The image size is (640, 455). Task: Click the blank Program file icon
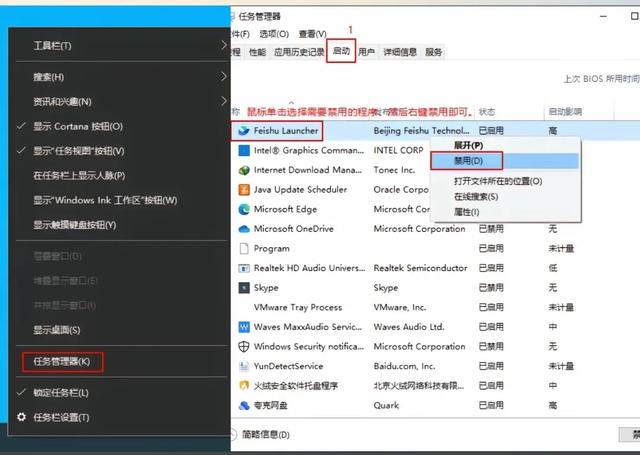(244, 248)
